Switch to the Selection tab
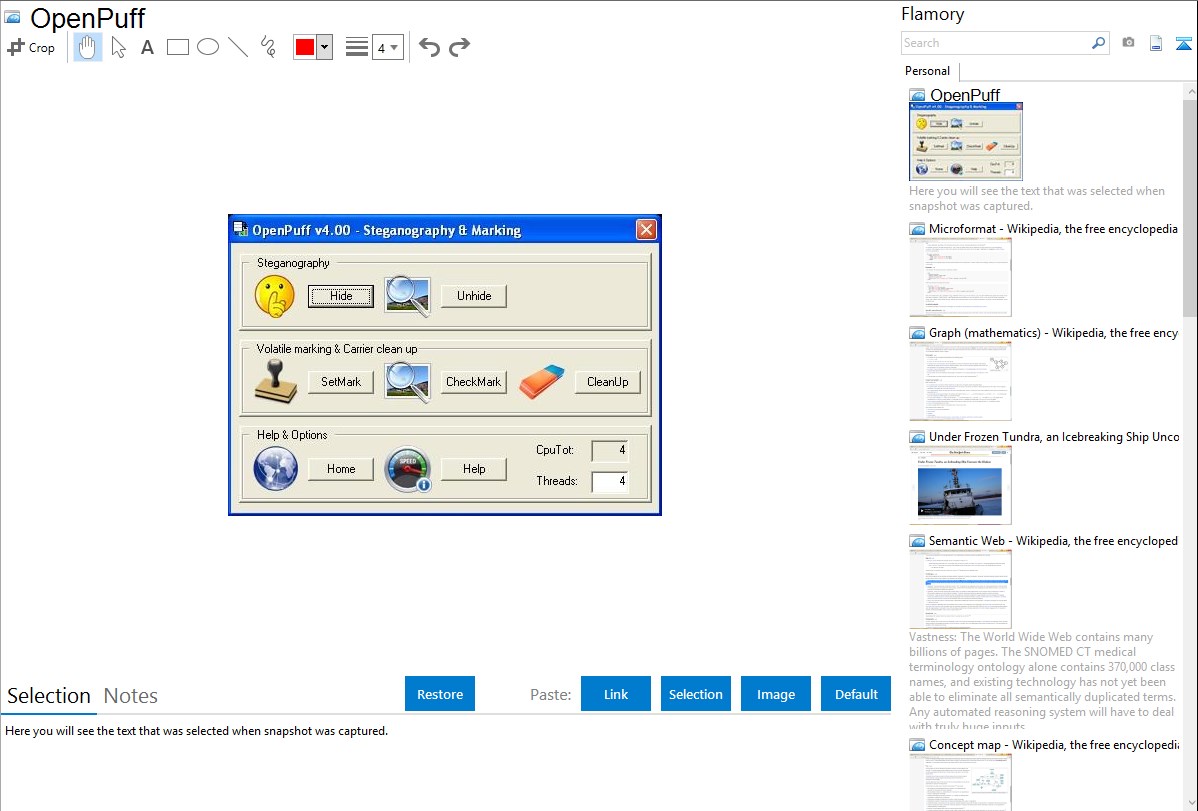1198x811 pixels. pyautogui.click(x=49, y=696)
